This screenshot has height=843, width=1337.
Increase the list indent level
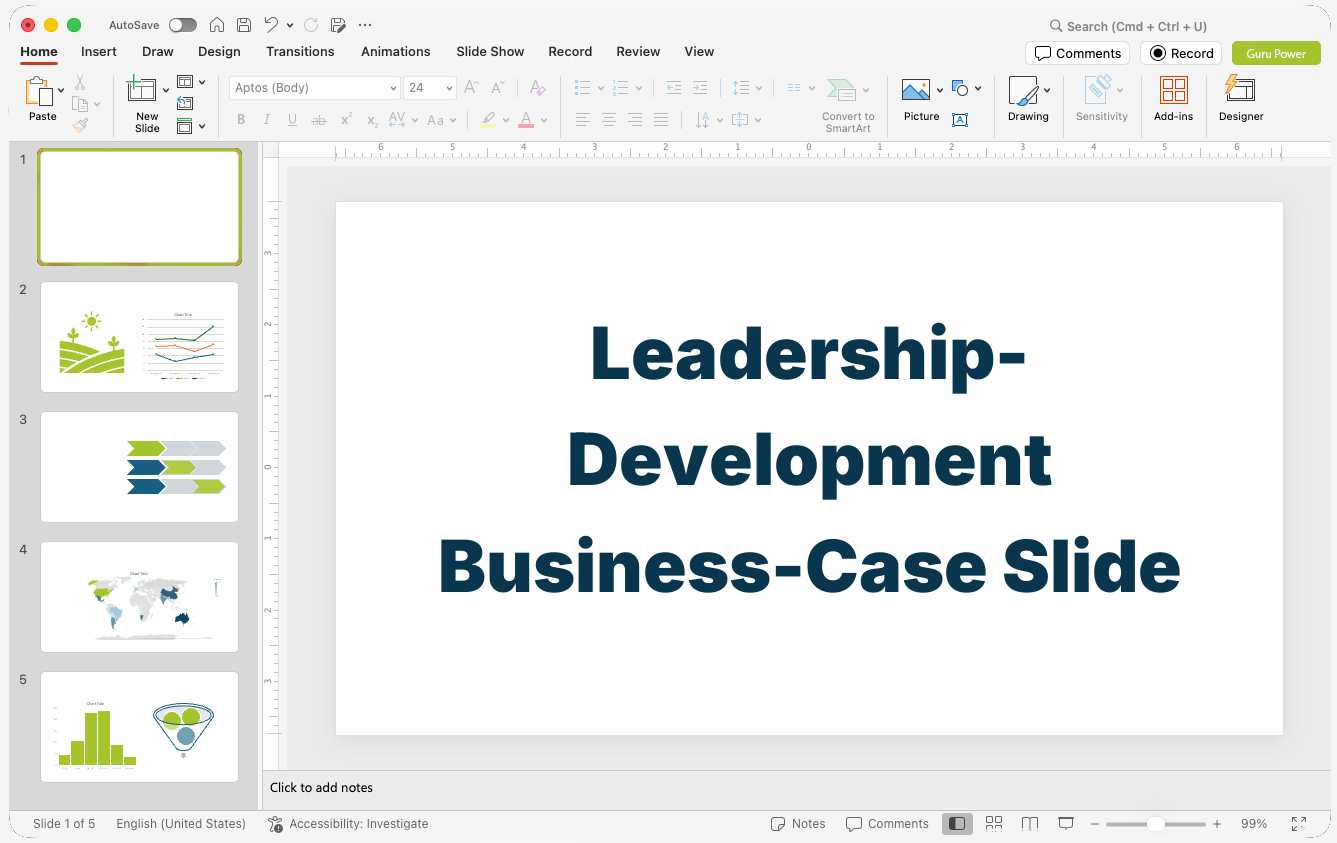(700, 88)
